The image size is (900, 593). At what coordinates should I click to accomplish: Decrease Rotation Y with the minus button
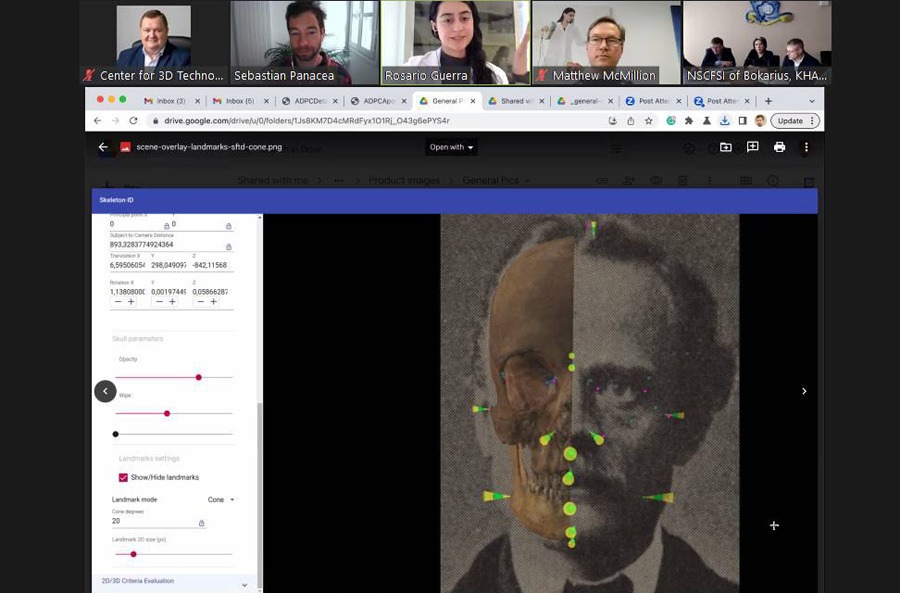click(x=157, y=302)
